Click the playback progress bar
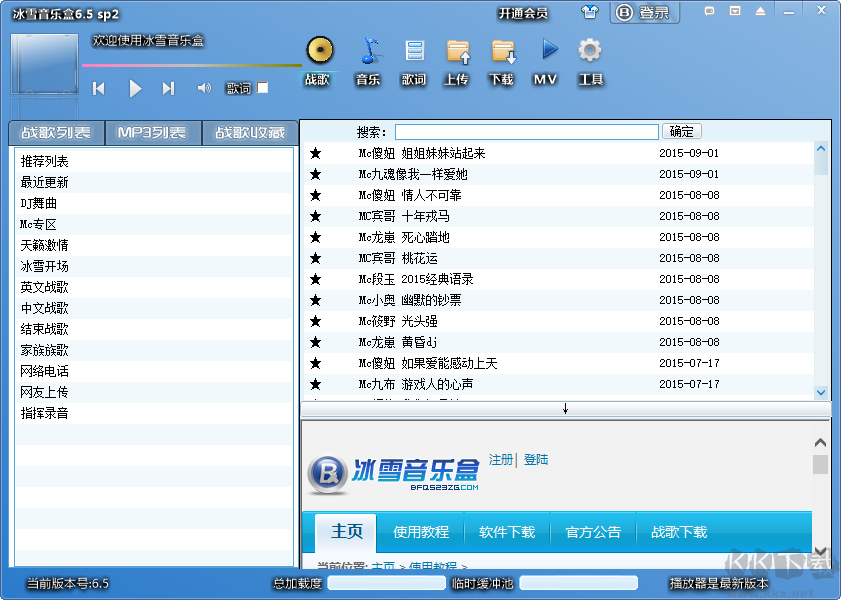 pos(190,66)
